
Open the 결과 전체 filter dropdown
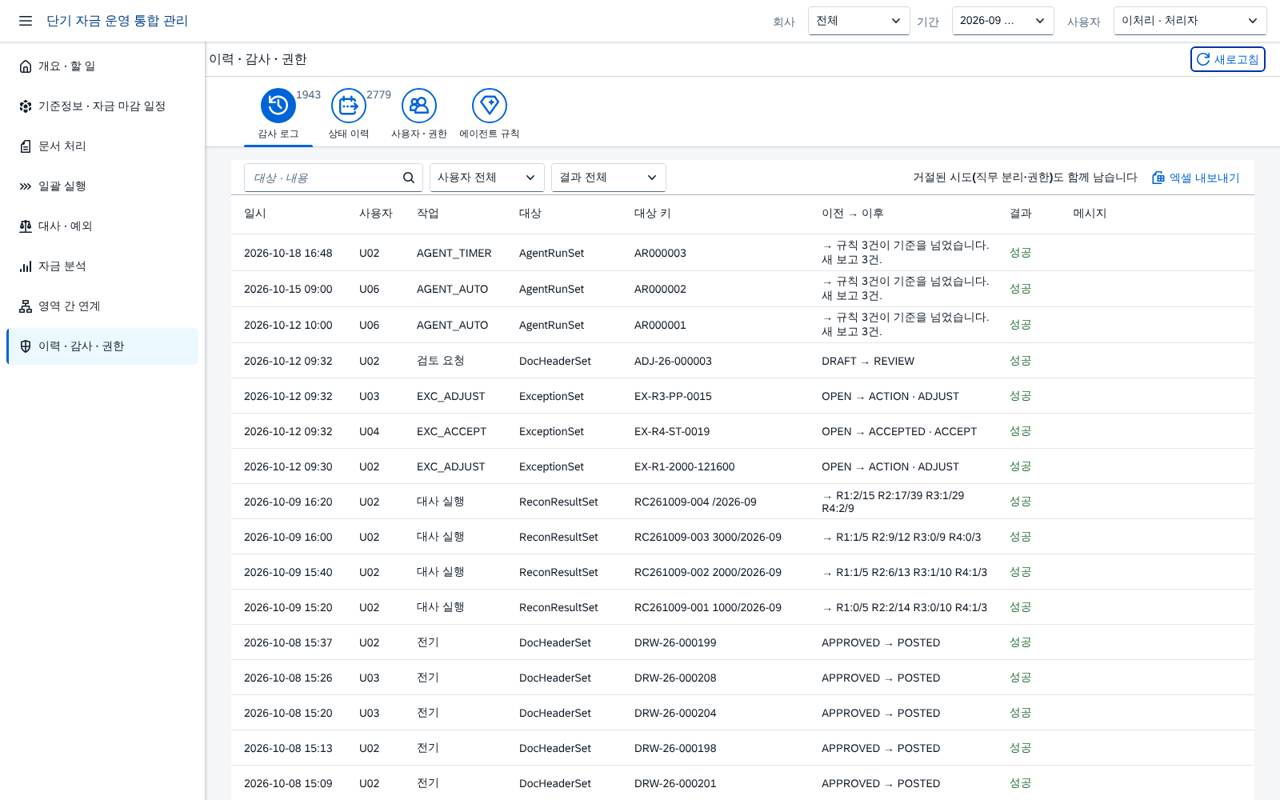[x=608, y=178]
